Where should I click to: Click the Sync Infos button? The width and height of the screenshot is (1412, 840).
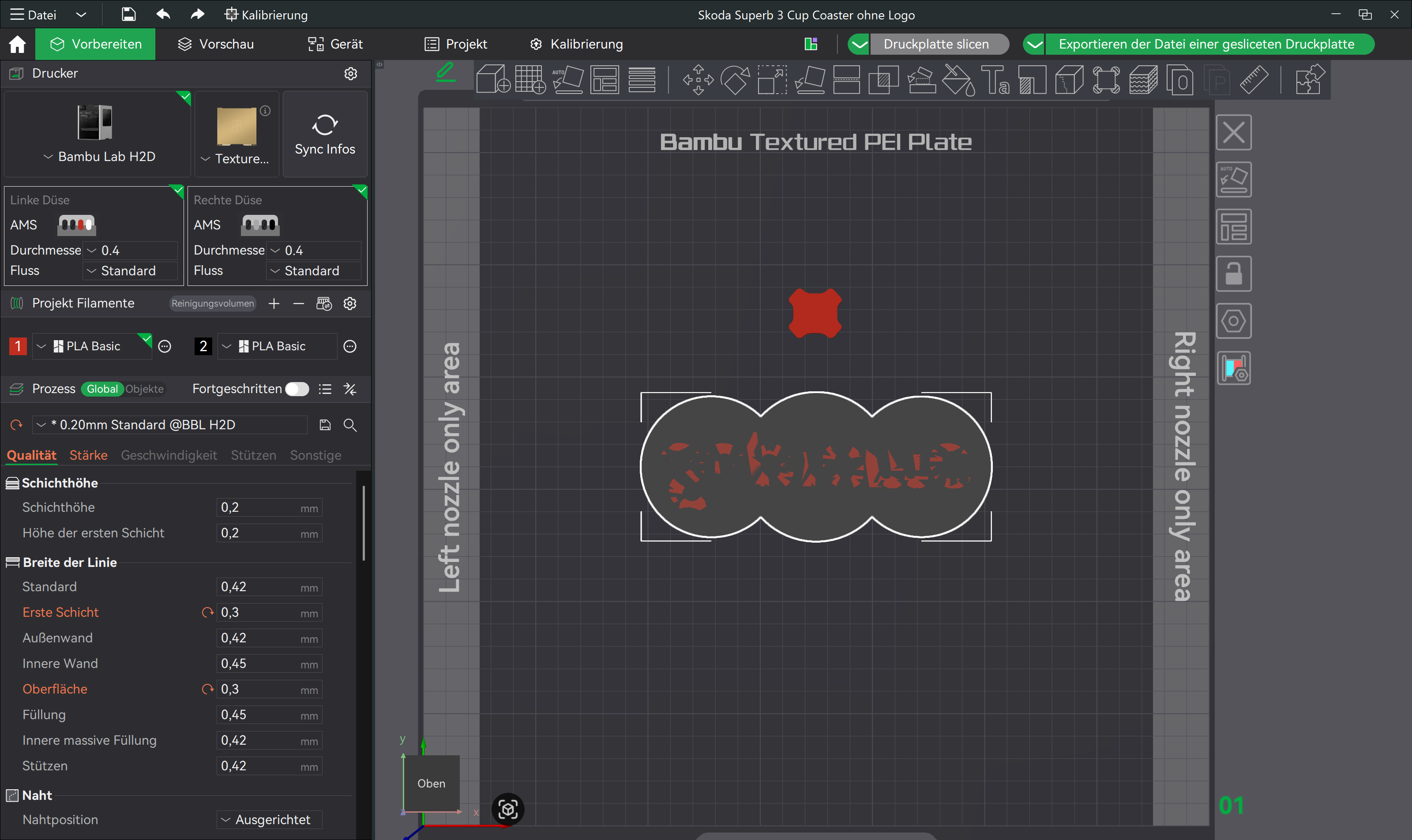[x=325, y=134]
